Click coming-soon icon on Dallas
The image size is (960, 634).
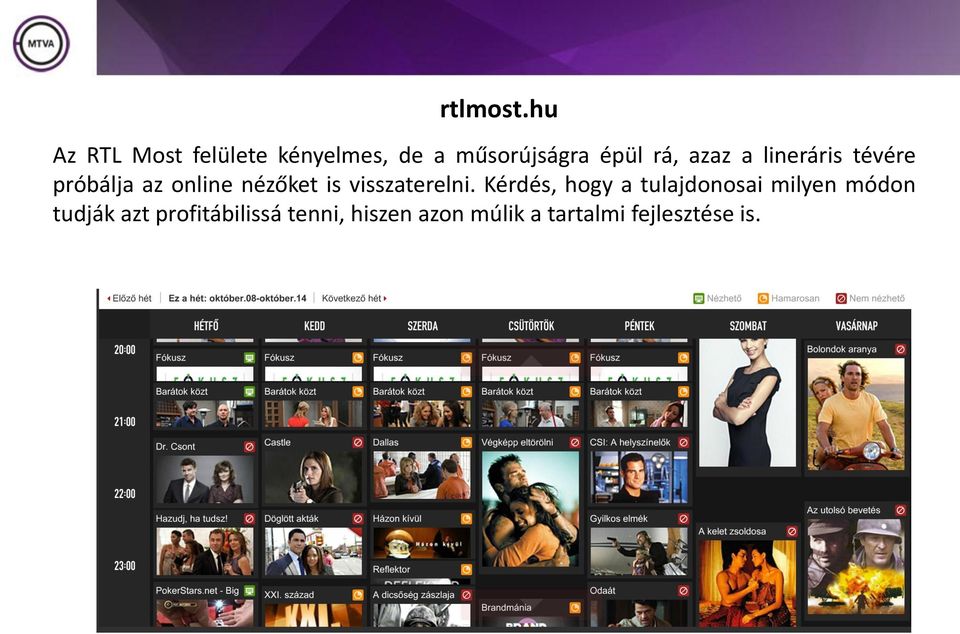[466, 442]
